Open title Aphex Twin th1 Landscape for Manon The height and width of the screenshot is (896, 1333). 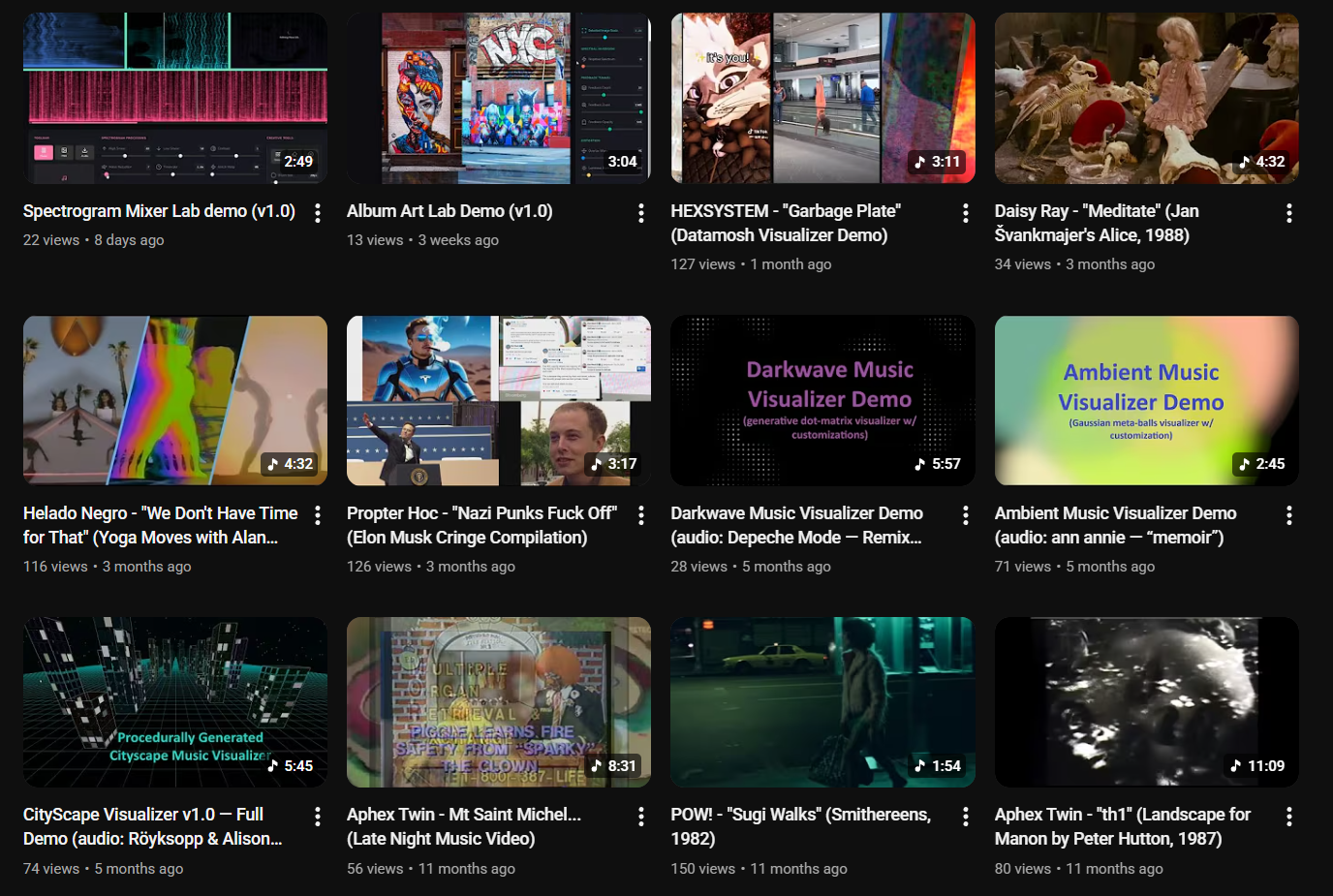tap(1123, 826)
